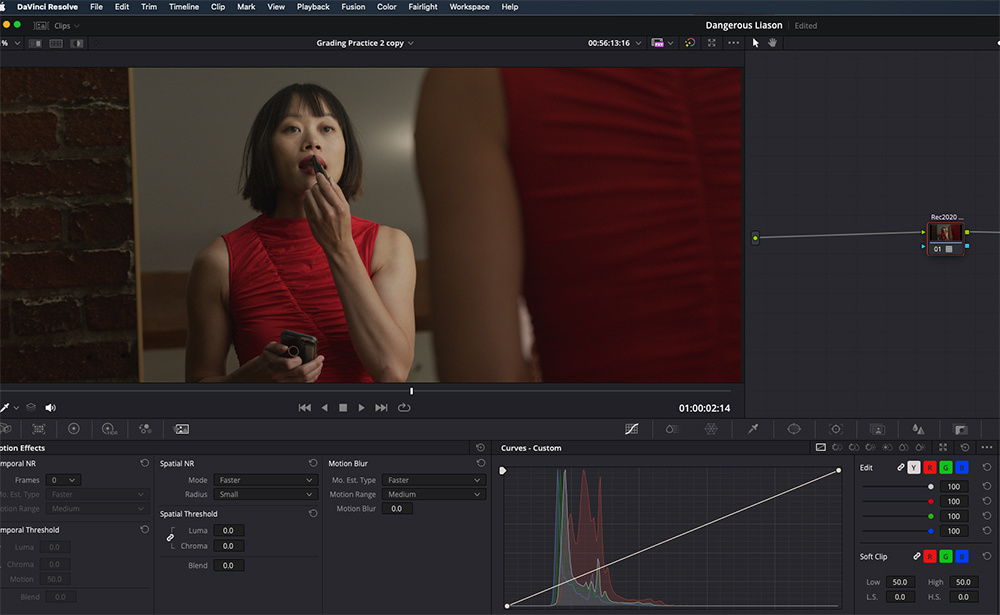The height and width of the screenshot is (615, 1000).
Task: Open the Workspace menu
Action: (469, 7)
